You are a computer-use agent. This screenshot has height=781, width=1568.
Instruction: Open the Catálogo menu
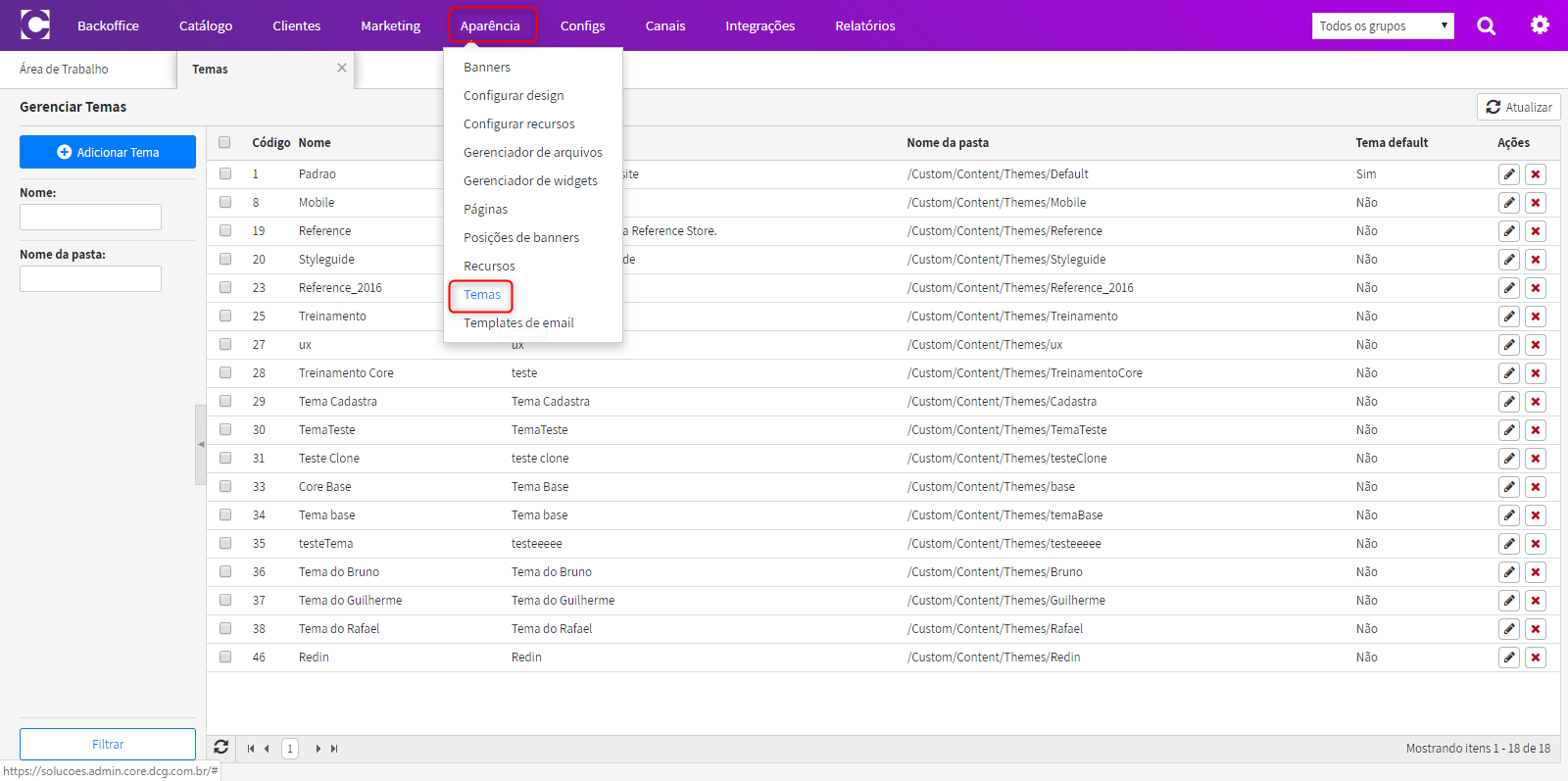click(206, 25)
